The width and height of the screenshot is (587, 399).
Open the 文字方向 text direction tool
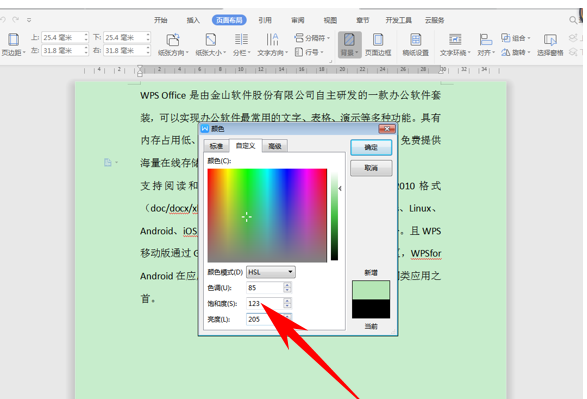click(x=272, y=44)
